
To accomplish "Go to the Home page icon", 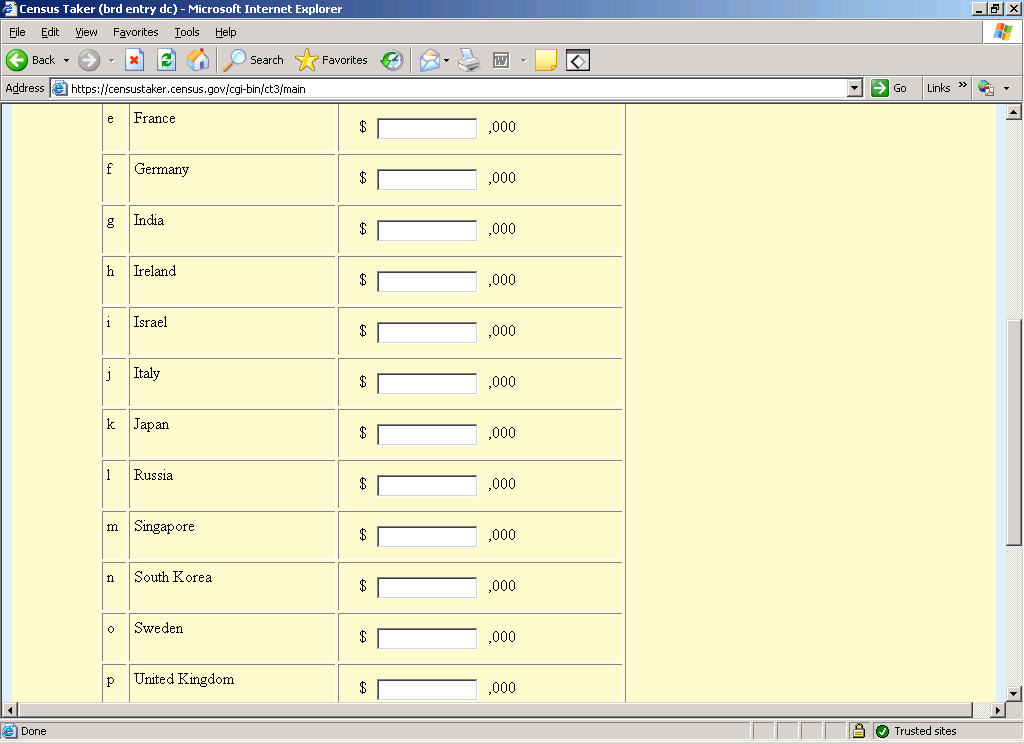I will pos(198,60).
